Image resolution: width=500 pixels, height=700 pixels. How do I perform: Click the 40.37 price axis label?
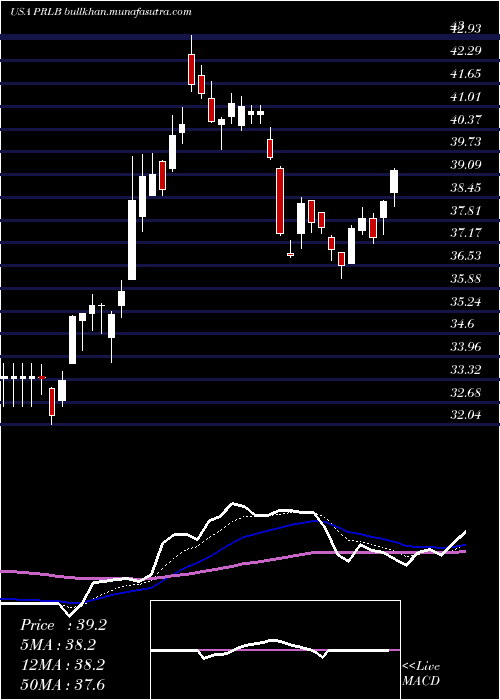466,119
